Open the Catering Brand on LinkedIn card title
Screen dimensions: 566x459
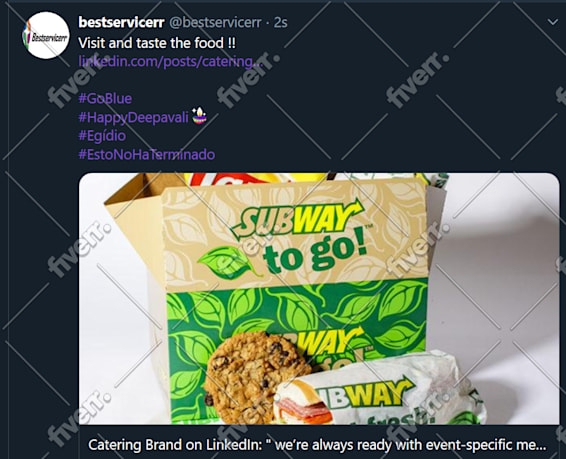(x=317, y=445)
